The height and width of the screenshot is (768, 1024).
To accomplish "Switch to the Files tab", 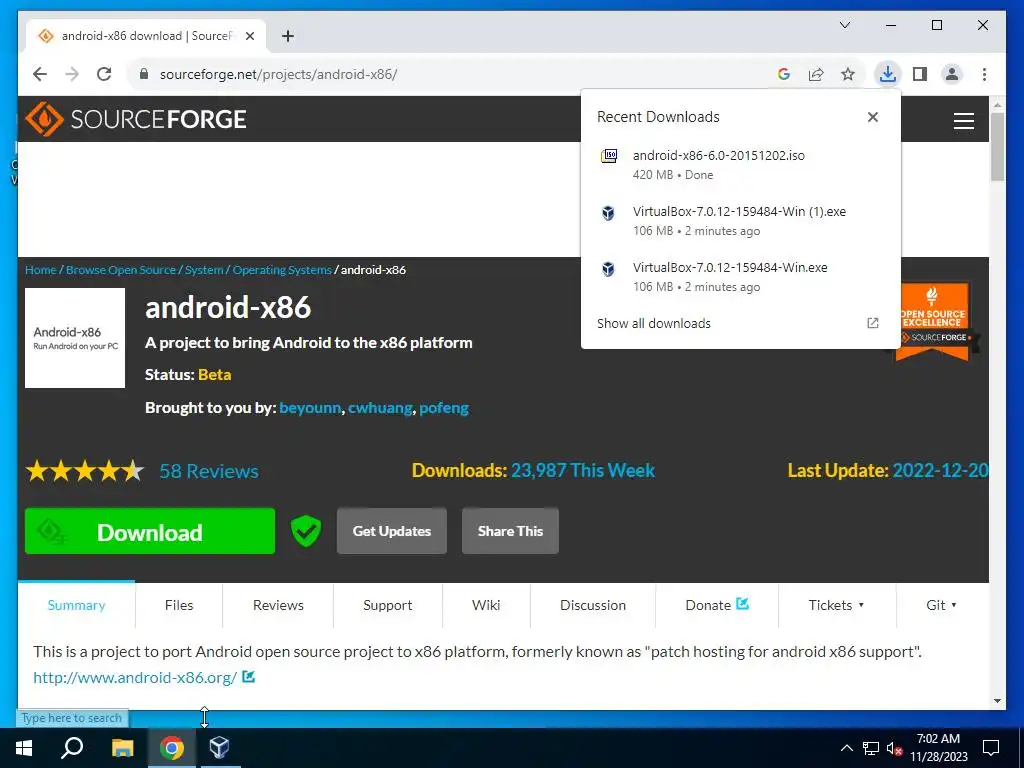I will [x=179, y=605].
